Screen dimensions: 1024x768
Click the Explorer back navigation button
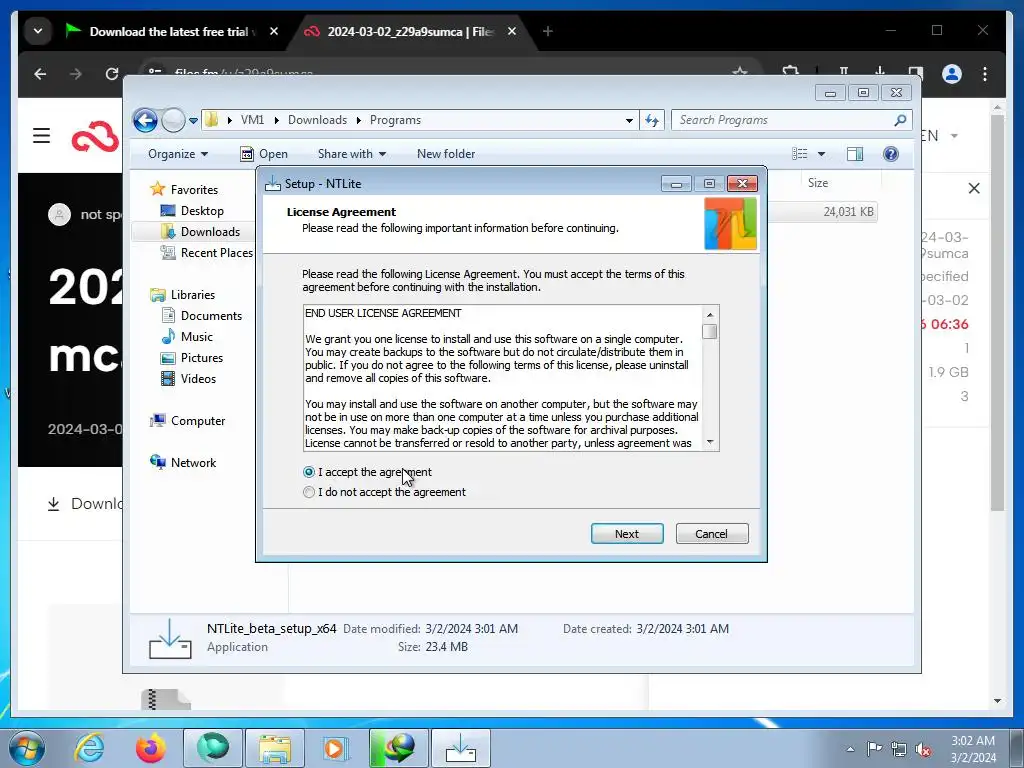[145, 120]
